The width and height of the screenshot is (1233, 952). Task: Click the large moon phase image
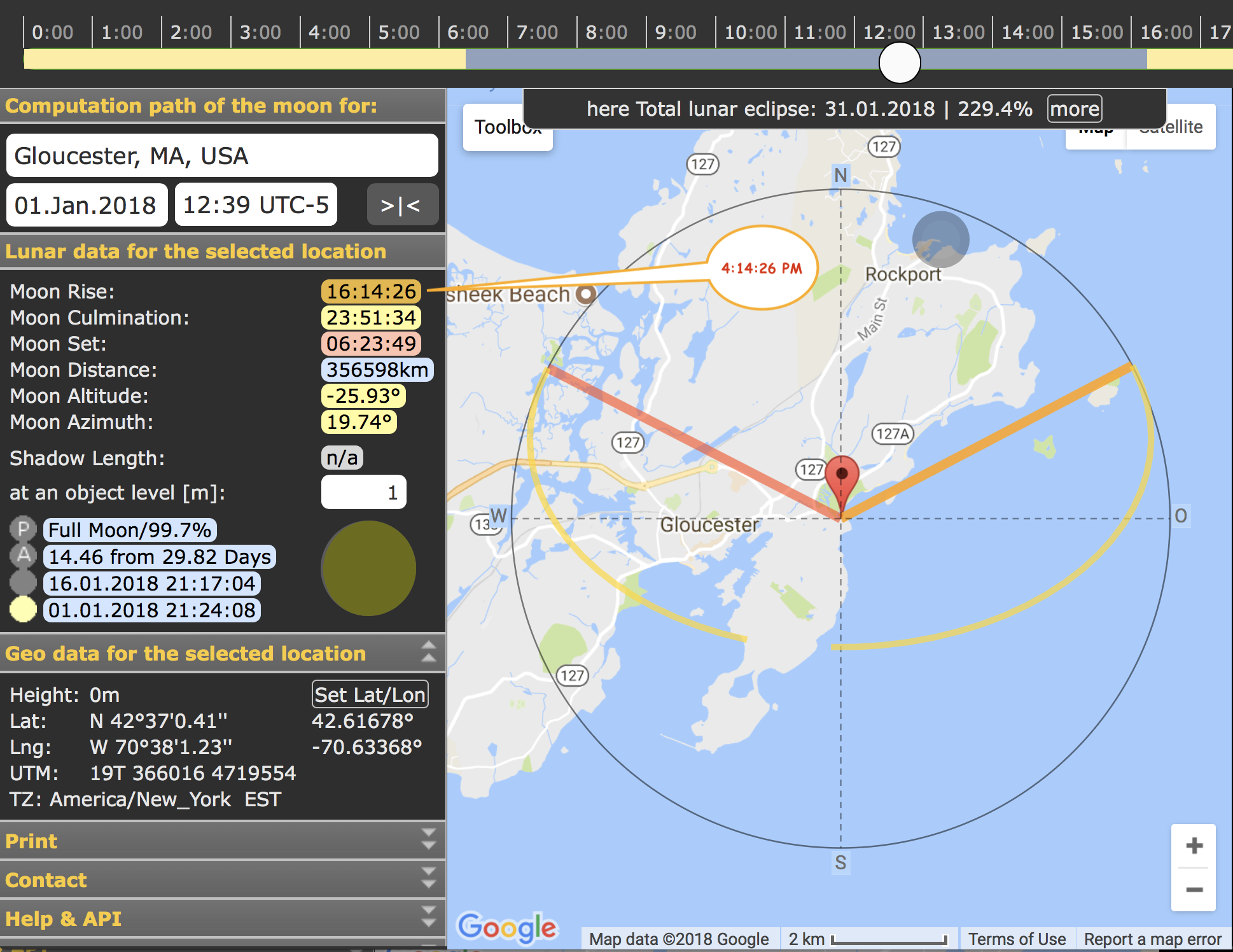(368, 568)
